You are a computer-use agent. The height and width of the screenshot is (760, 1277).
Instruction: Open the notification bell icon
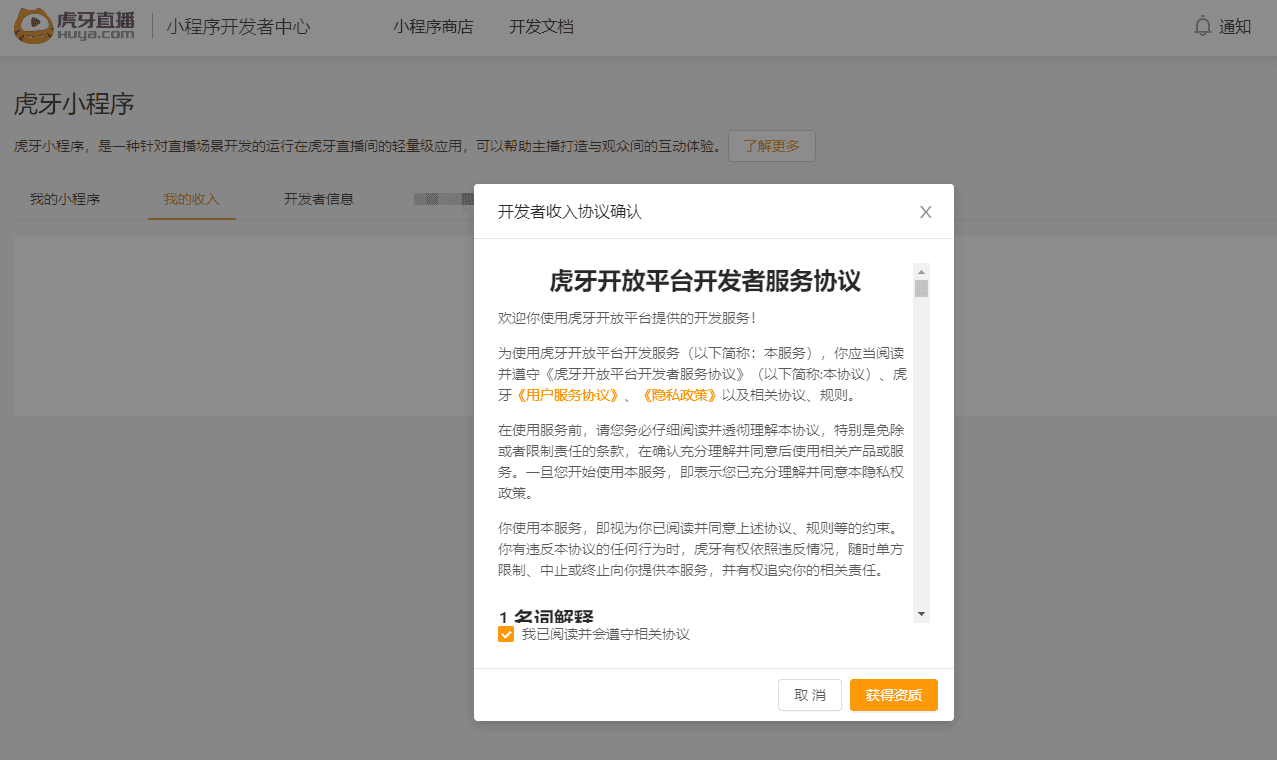pos(1202,26)
